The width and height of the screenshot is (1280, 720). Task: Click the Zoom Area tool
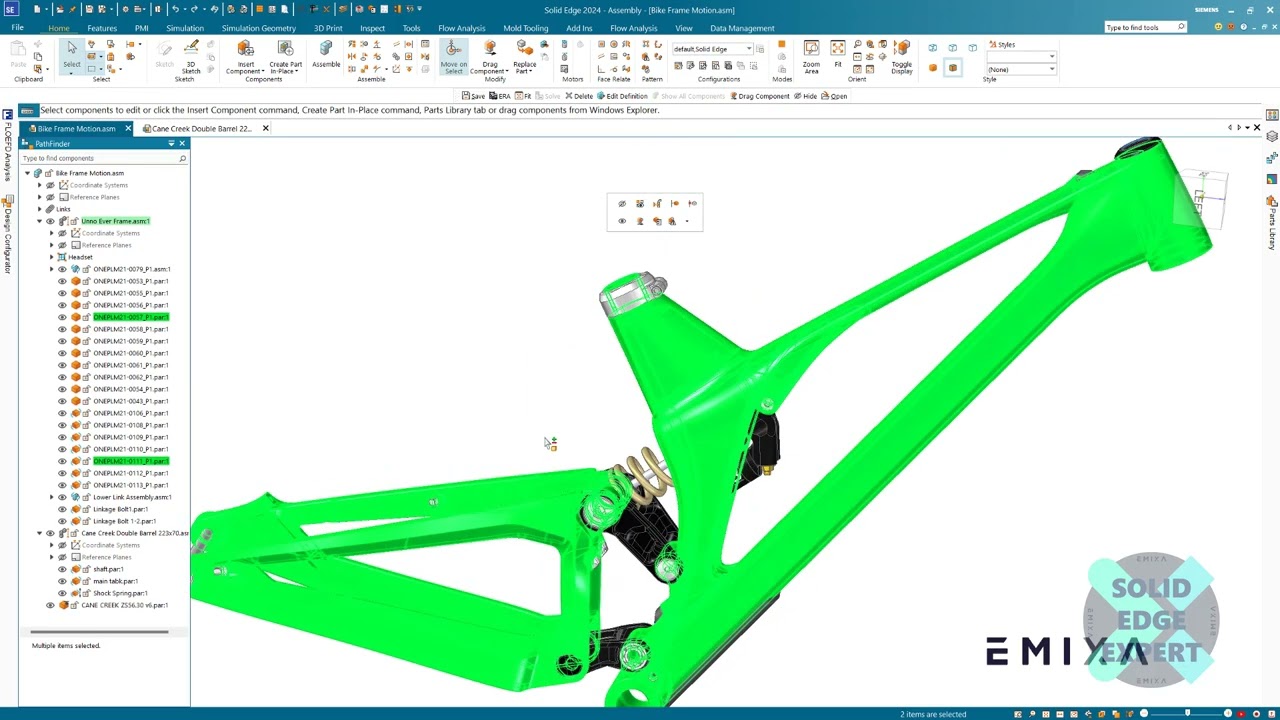pyautogui.click(x=811, y=58)
